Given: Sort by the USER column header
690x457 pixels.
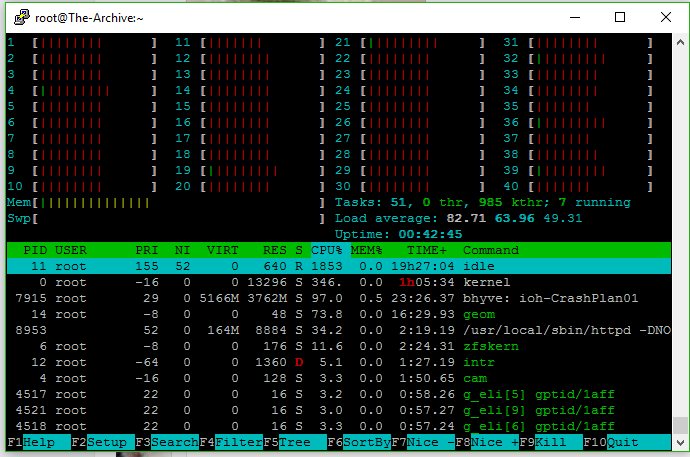Looking at the screenshot, I should (71, 250).
